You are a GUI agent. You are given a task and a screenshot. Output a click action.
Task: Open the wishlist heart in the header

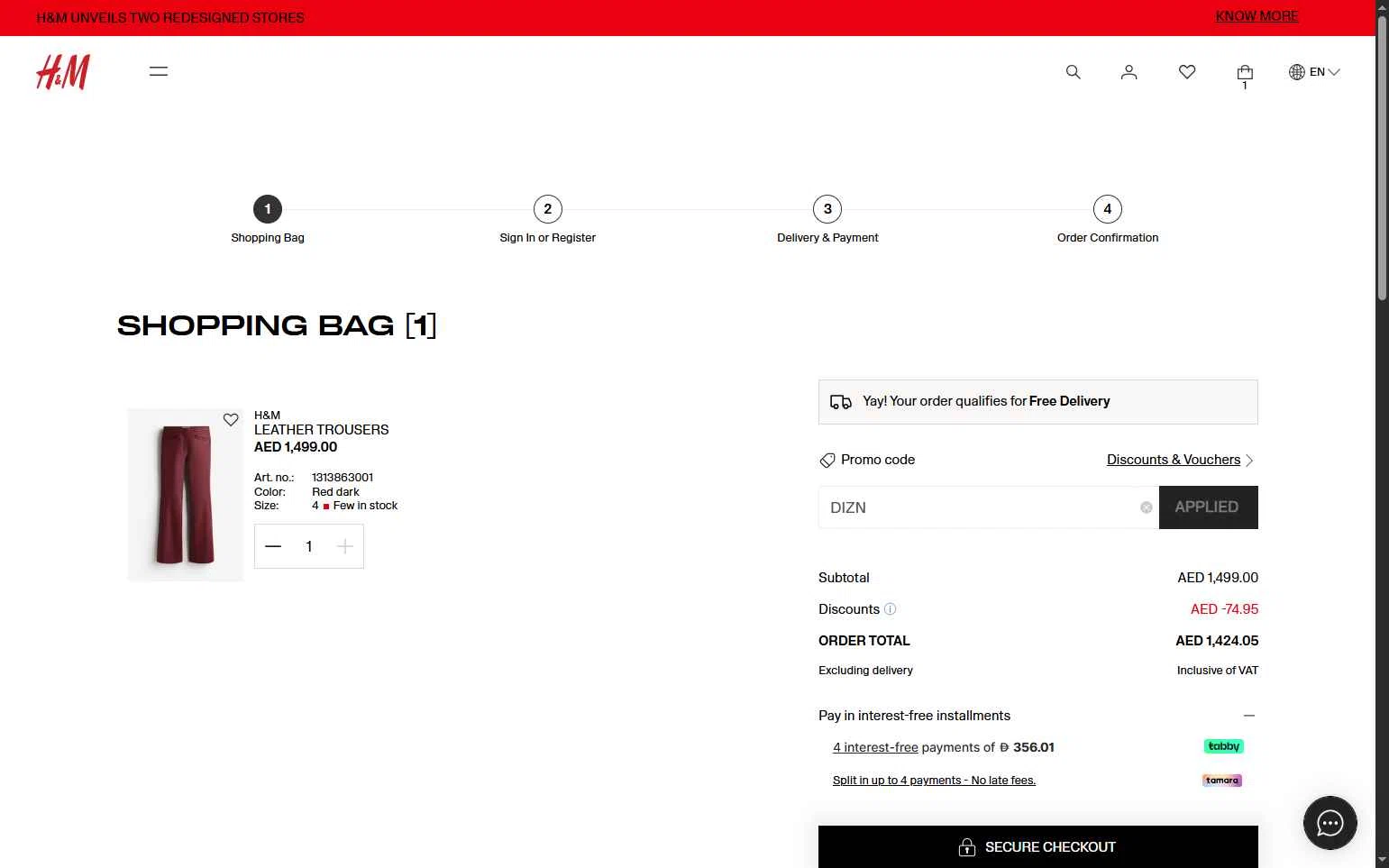coord(1187,72)
